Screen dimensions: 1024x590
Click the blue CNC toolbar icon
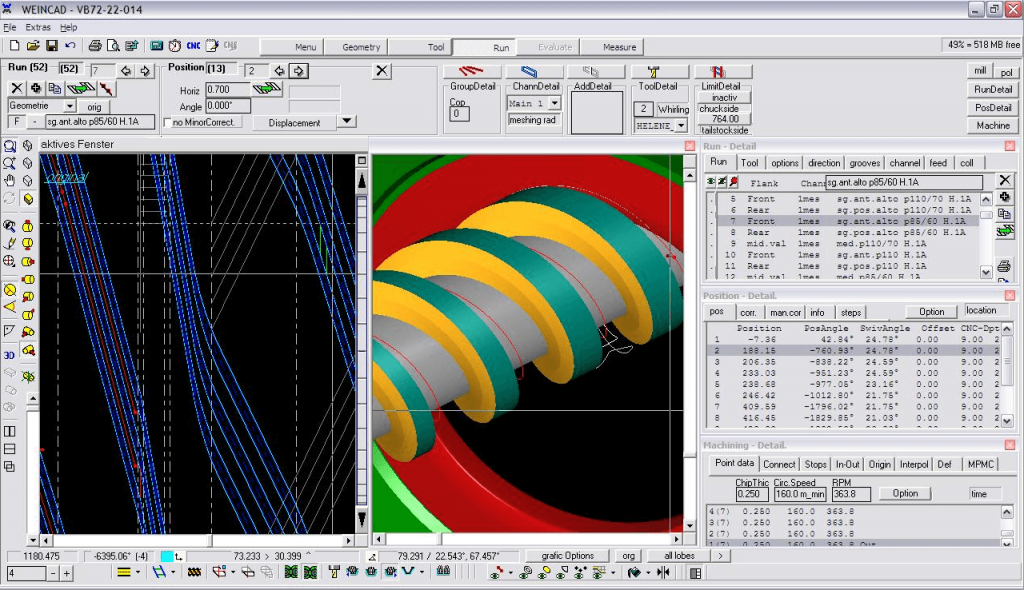(193, 46)
